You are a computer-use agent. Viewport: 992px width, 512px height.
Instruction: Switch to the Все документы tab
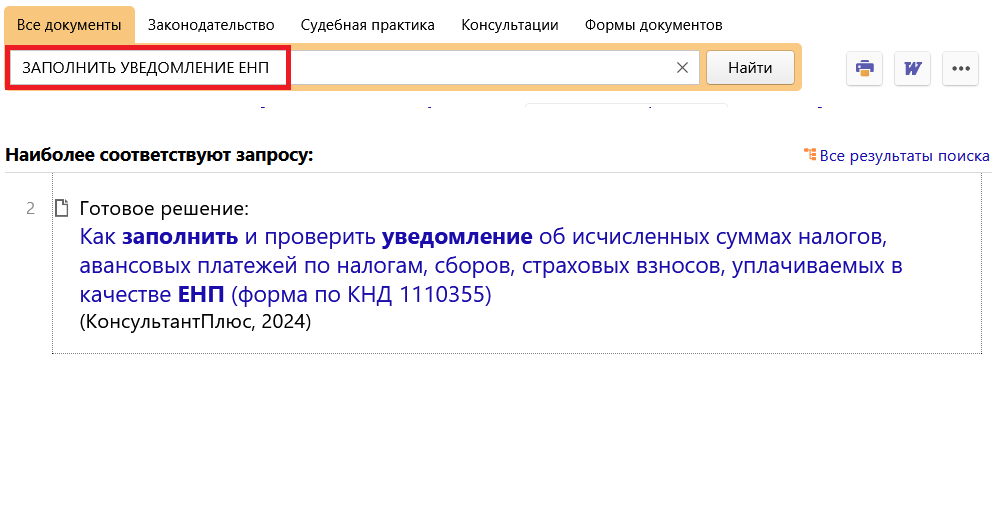point(69,25)
